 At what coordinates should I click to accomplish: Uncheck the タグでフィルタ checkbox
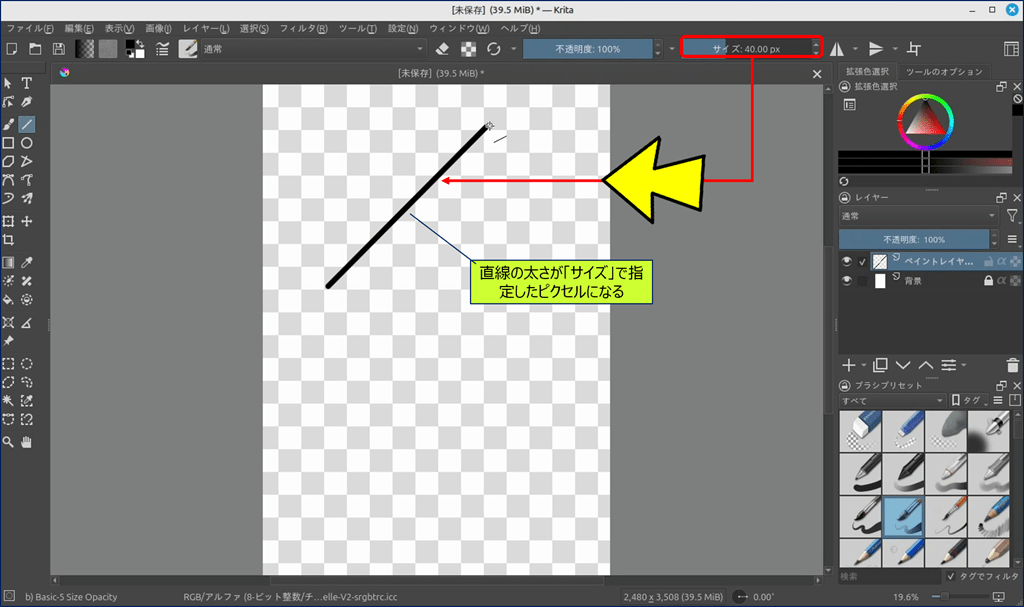(x=950, y=577)
